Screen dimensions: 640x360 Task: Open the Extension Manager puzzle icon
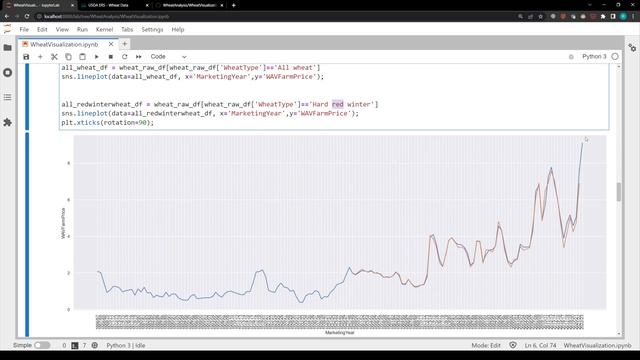(x=7, y=122)
